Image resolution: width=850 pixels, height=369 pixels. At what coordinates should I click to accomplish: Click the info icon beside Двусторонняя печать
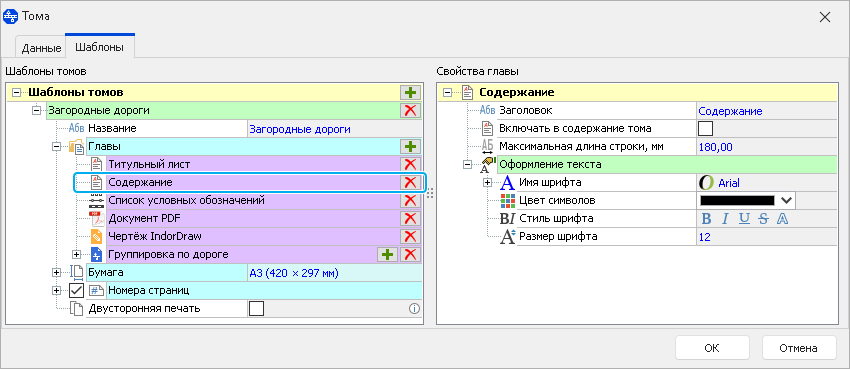[414, 309]
